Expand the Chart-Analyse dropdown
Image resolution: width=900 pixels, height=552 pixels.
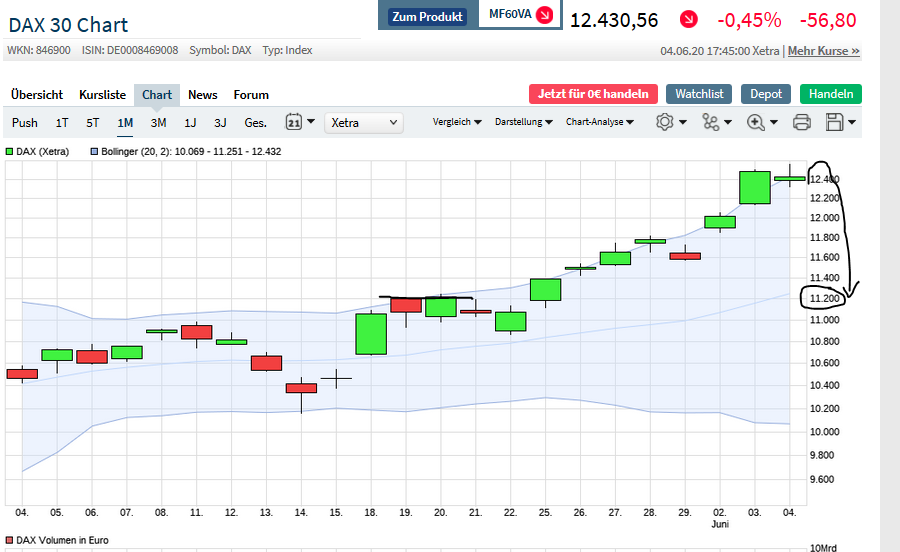tap(600, 122)
